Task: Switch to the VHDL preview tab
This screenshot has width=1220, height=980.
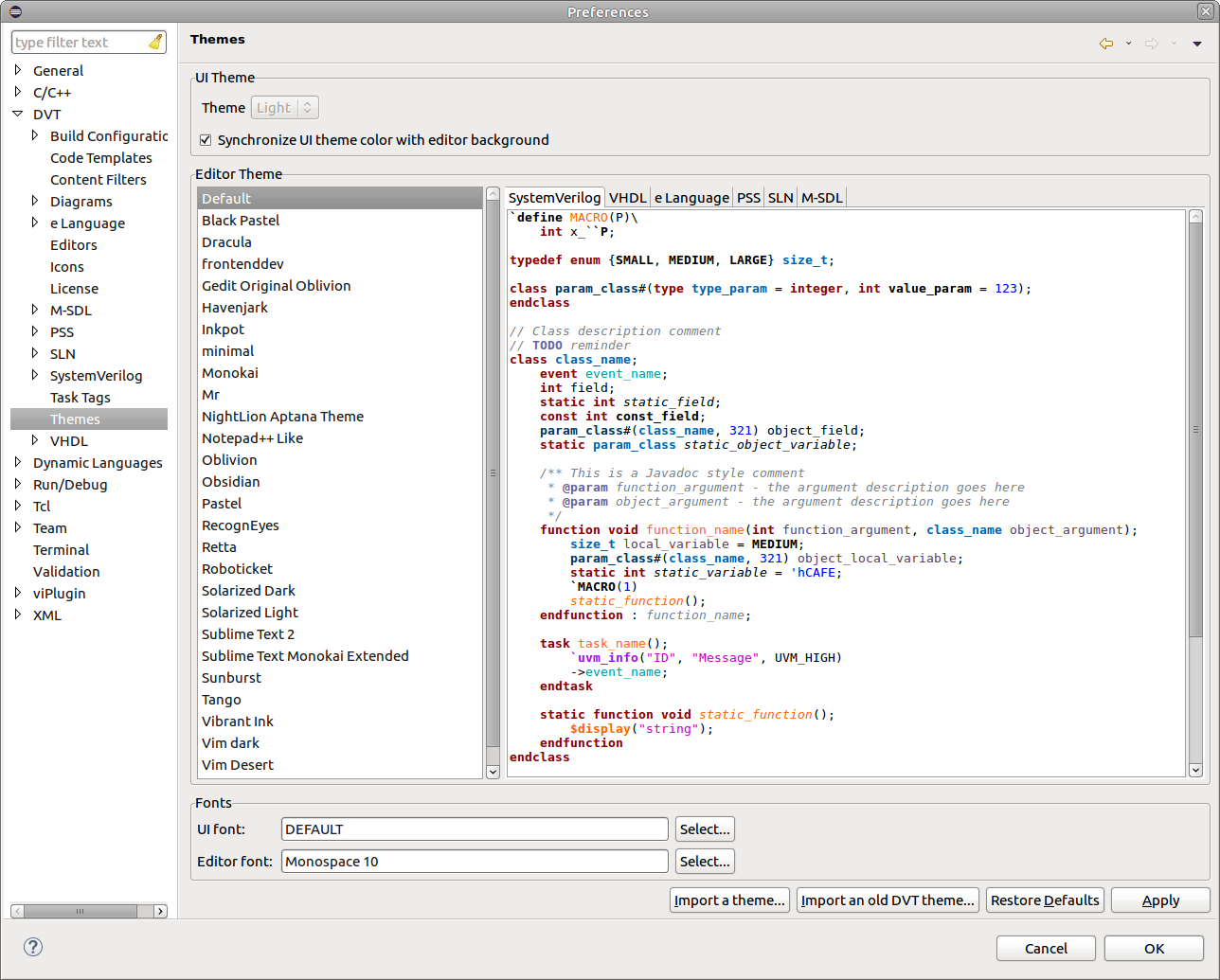Action: pyautogui.click(x=627, y=197)
